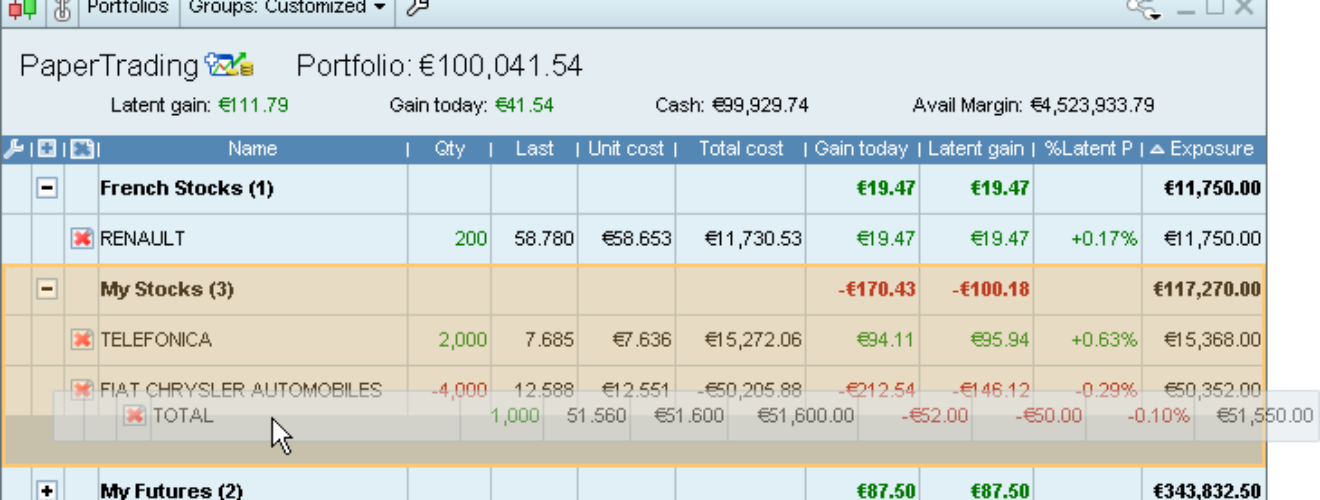Sort by the %Latent P column header
Screen dimensions: 1320x500
pos(1088,149)
